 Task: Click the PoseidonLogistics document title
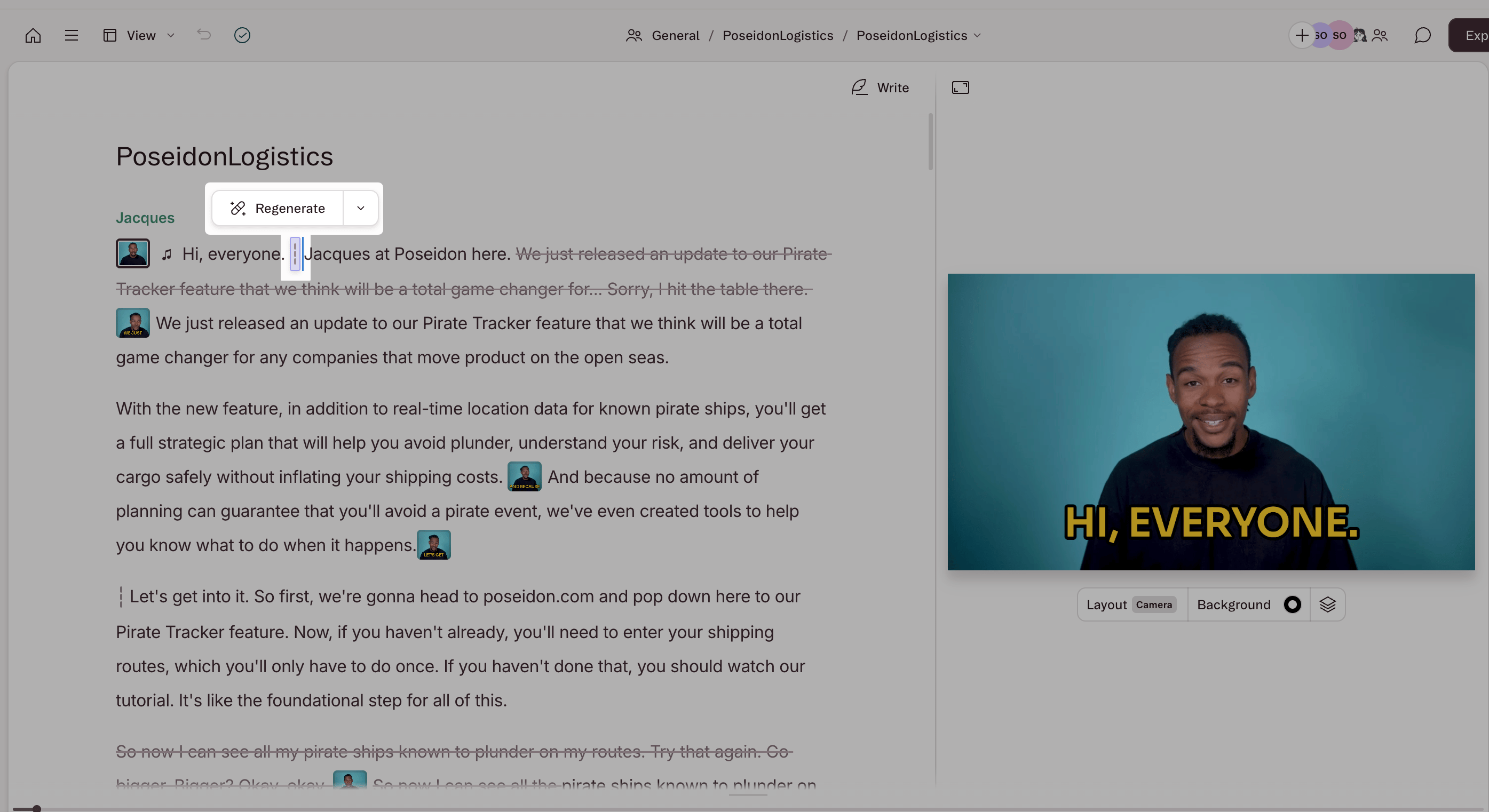click(224, 156)
